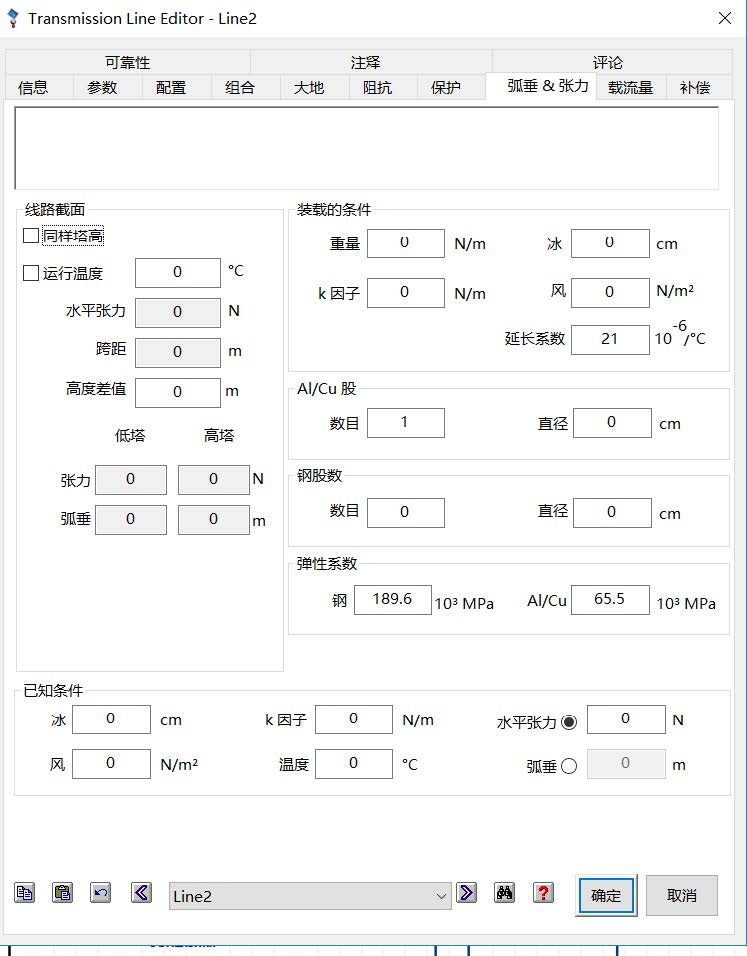This screenshot has width=747, height=956.
Task: Click the 延长系数 input field
Action: coord(610,339)
